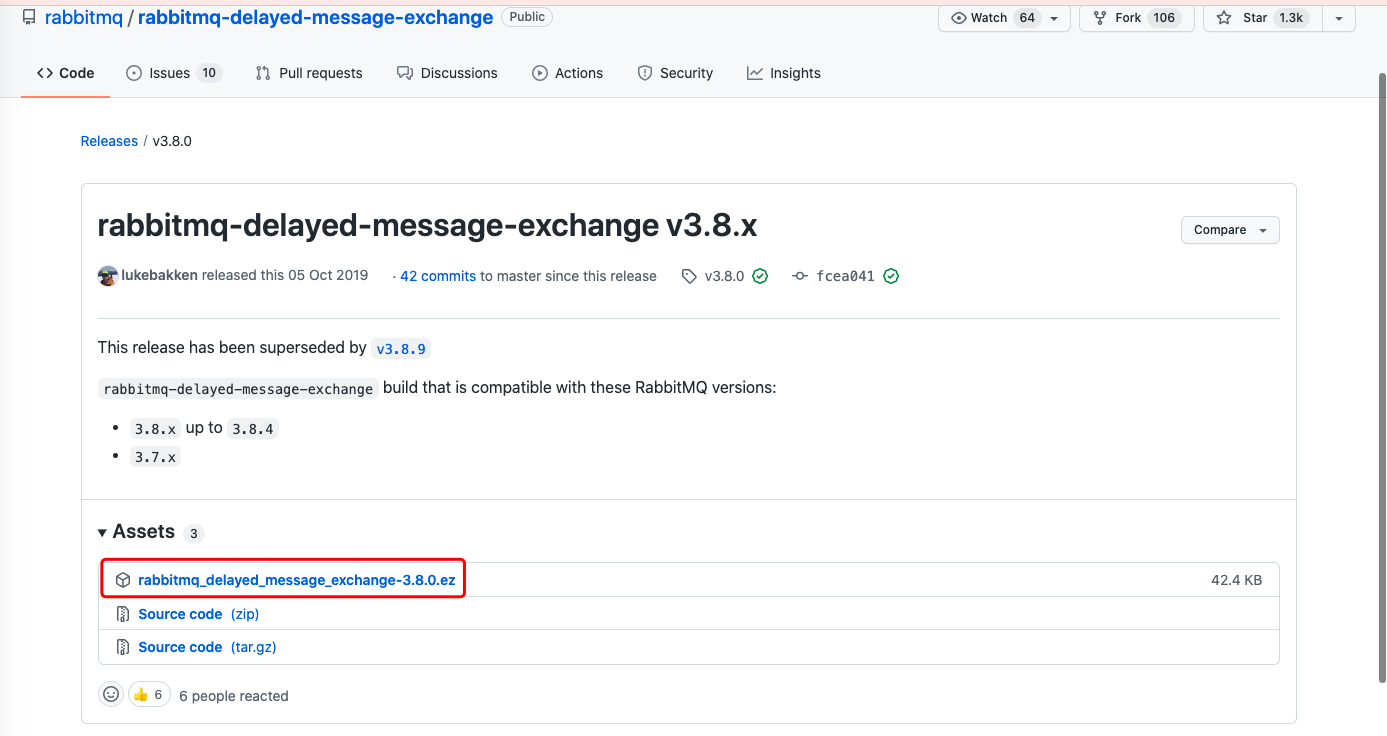Go back to Releases breadcrumb
This screenshot has height=736, width=1387.
(x=109, y=141)
